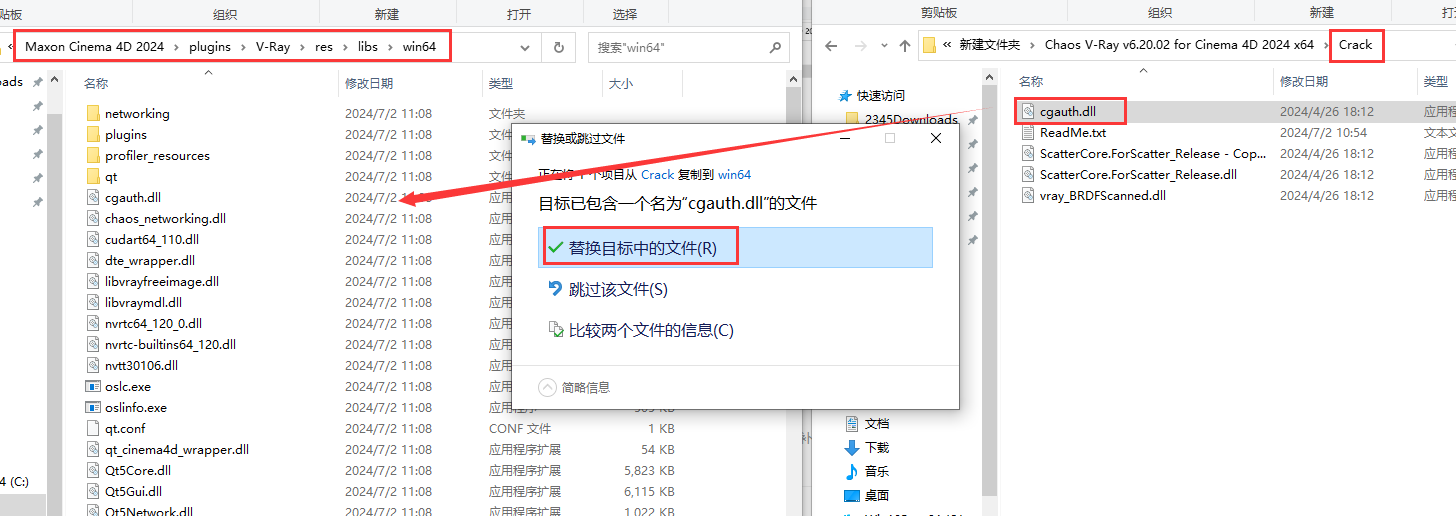This screenshot has height=516, width=1456.
Task: Select Qt5Core.dll file
Action: tap(138, 471)
